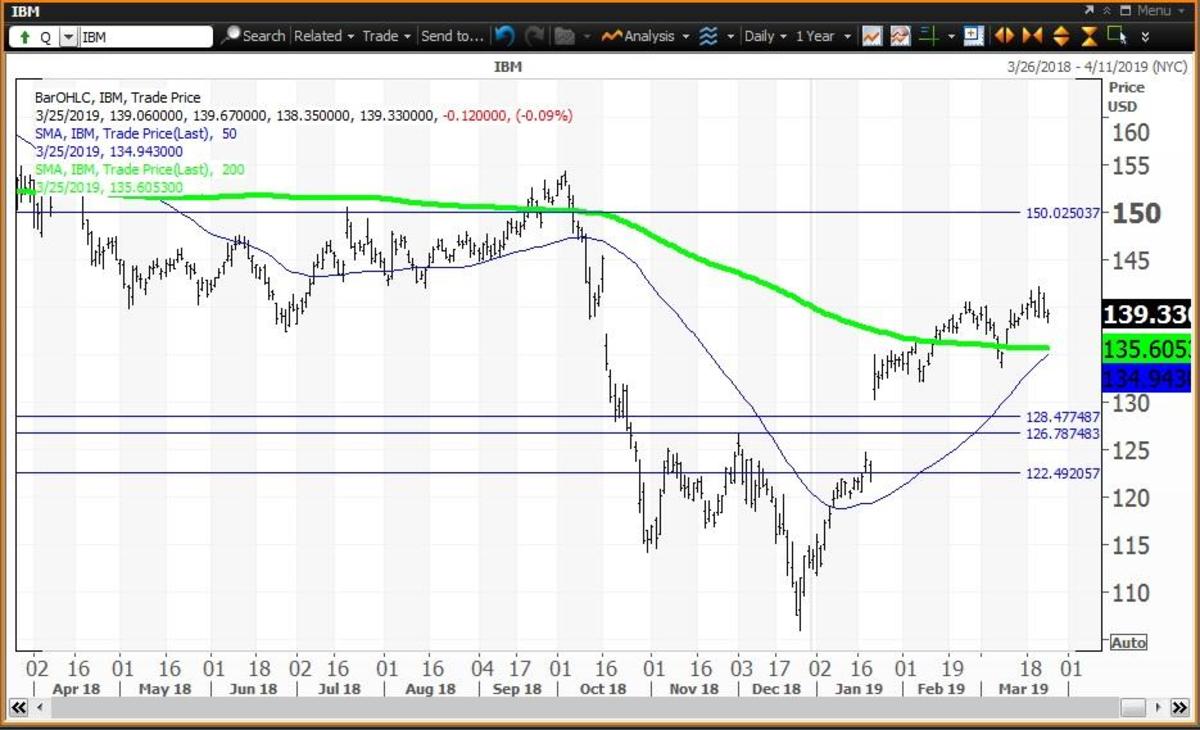Click the pop-out arrow icon near Menu
Screen dimensions: 1200x730
click(x=1089, y=10)
